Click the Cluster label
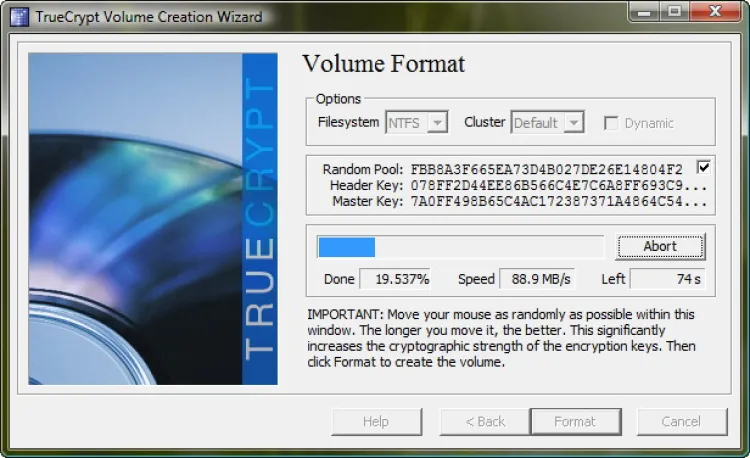Screen dimensions: 750x458 tap(484, 122)
